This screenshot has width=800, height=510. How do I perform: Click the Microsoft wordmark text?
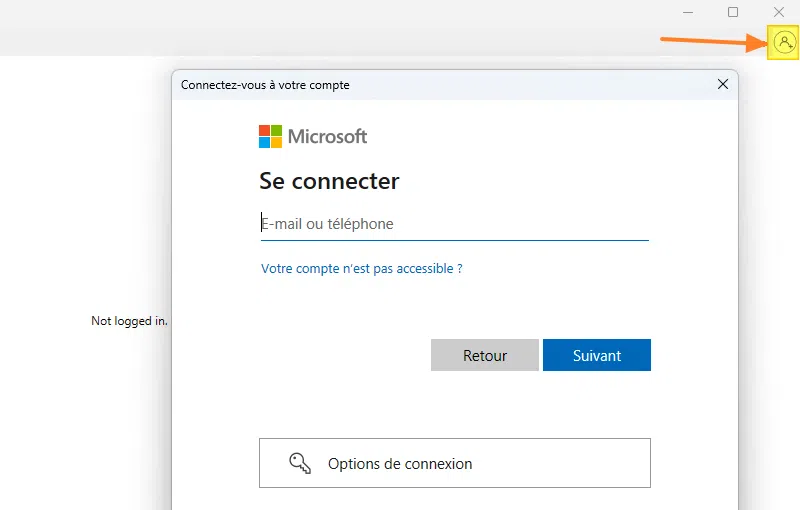click(327, 136)
